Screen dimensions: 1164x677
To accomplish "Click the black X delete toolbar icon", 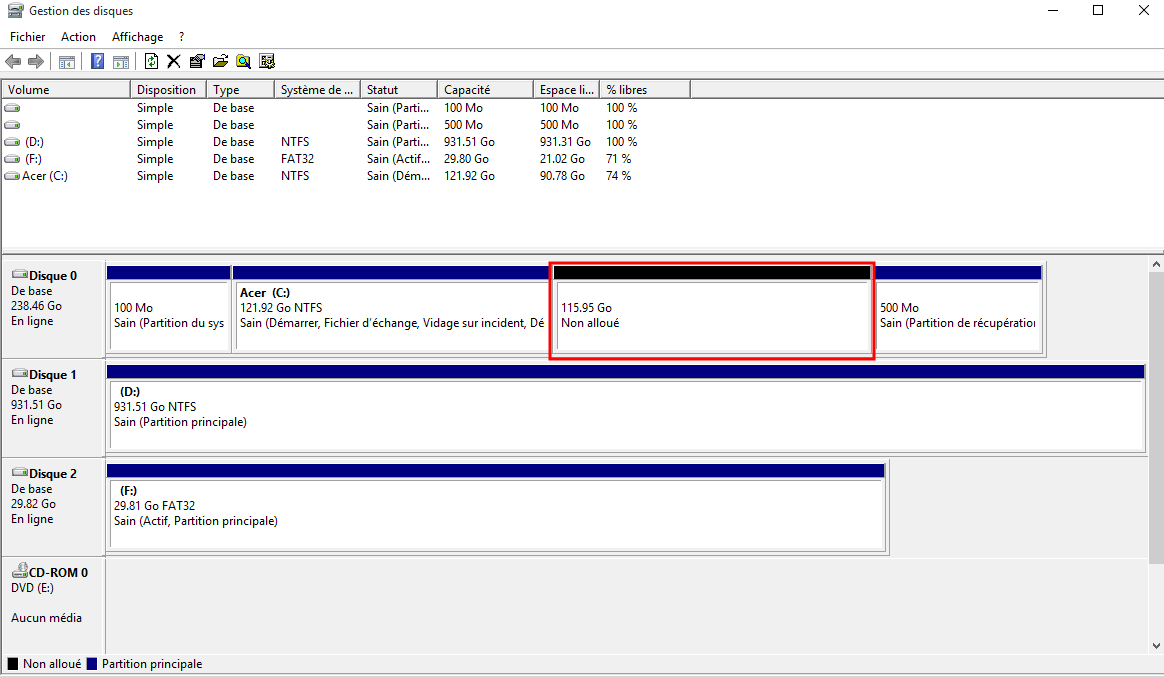I will pyautogui.click(x=173, y=62).
